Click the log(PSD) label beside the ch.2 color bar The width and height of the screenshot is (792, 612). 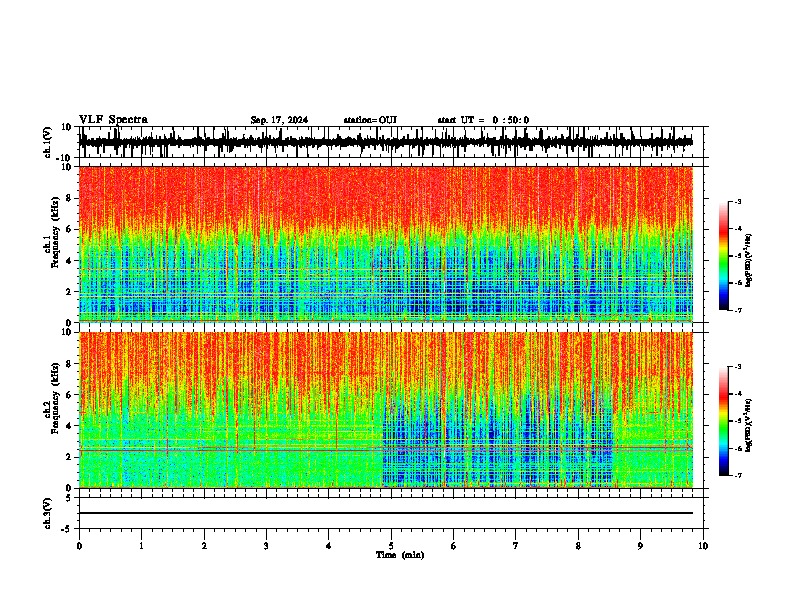click(749, 425)
